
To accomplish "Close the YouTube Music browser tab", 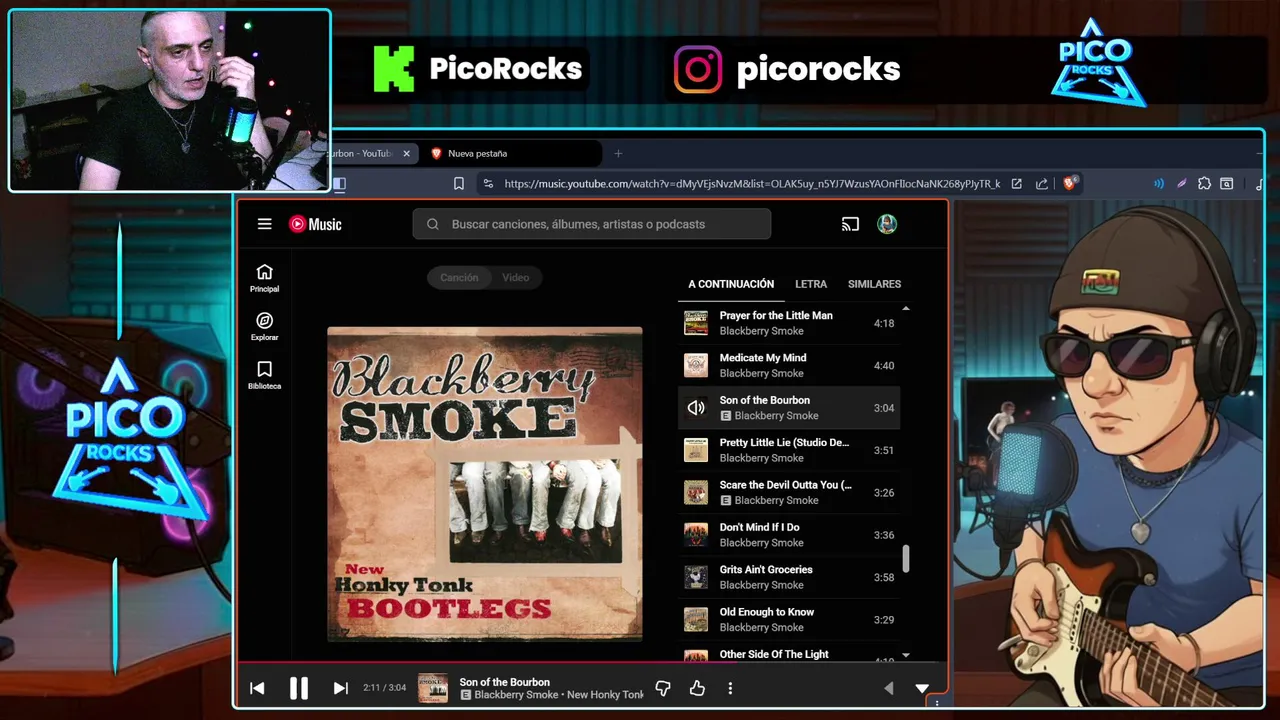I will point(406,153).
